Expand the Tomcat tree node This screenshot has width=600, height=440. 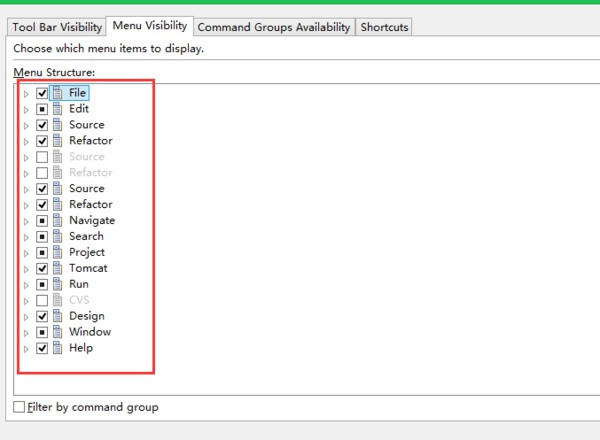point(26,269)
